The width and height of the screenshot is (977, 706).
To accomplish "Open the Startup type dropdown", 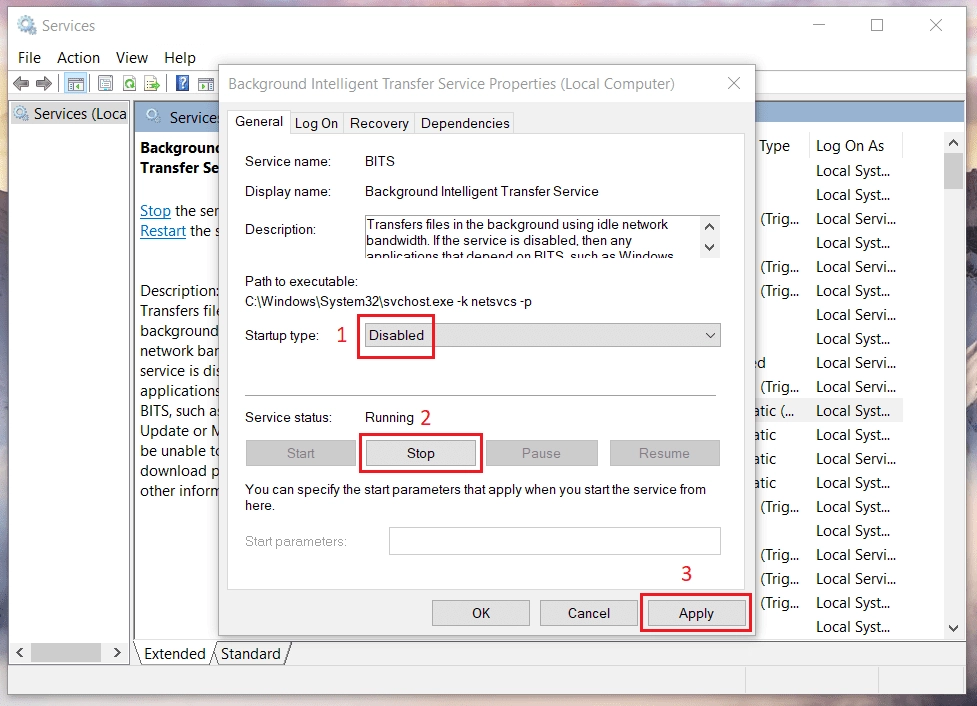I will (x=542, y=335).
